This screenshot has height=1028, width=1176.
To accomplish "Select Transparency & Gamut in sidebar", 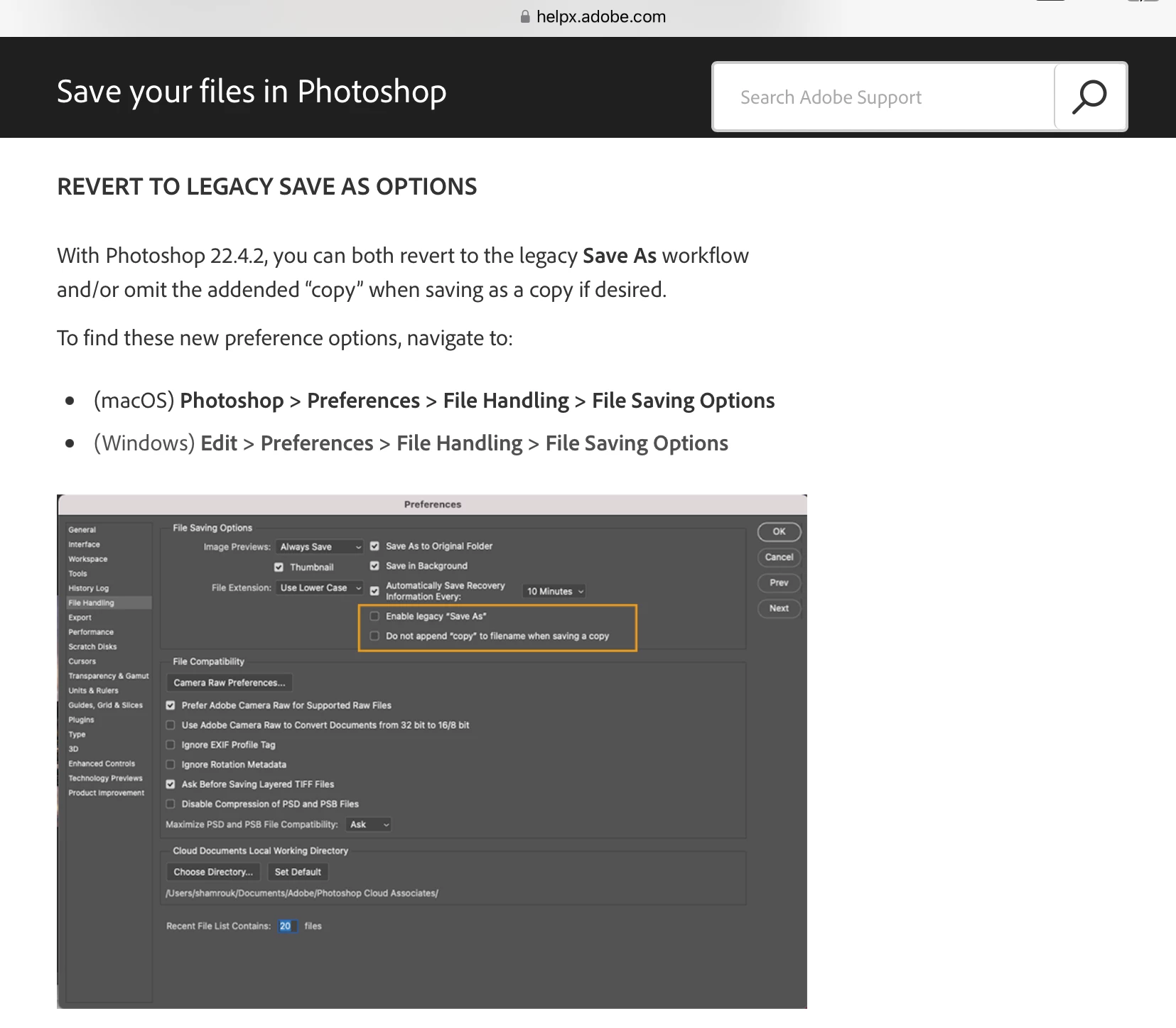I will [x=109, y=676].
